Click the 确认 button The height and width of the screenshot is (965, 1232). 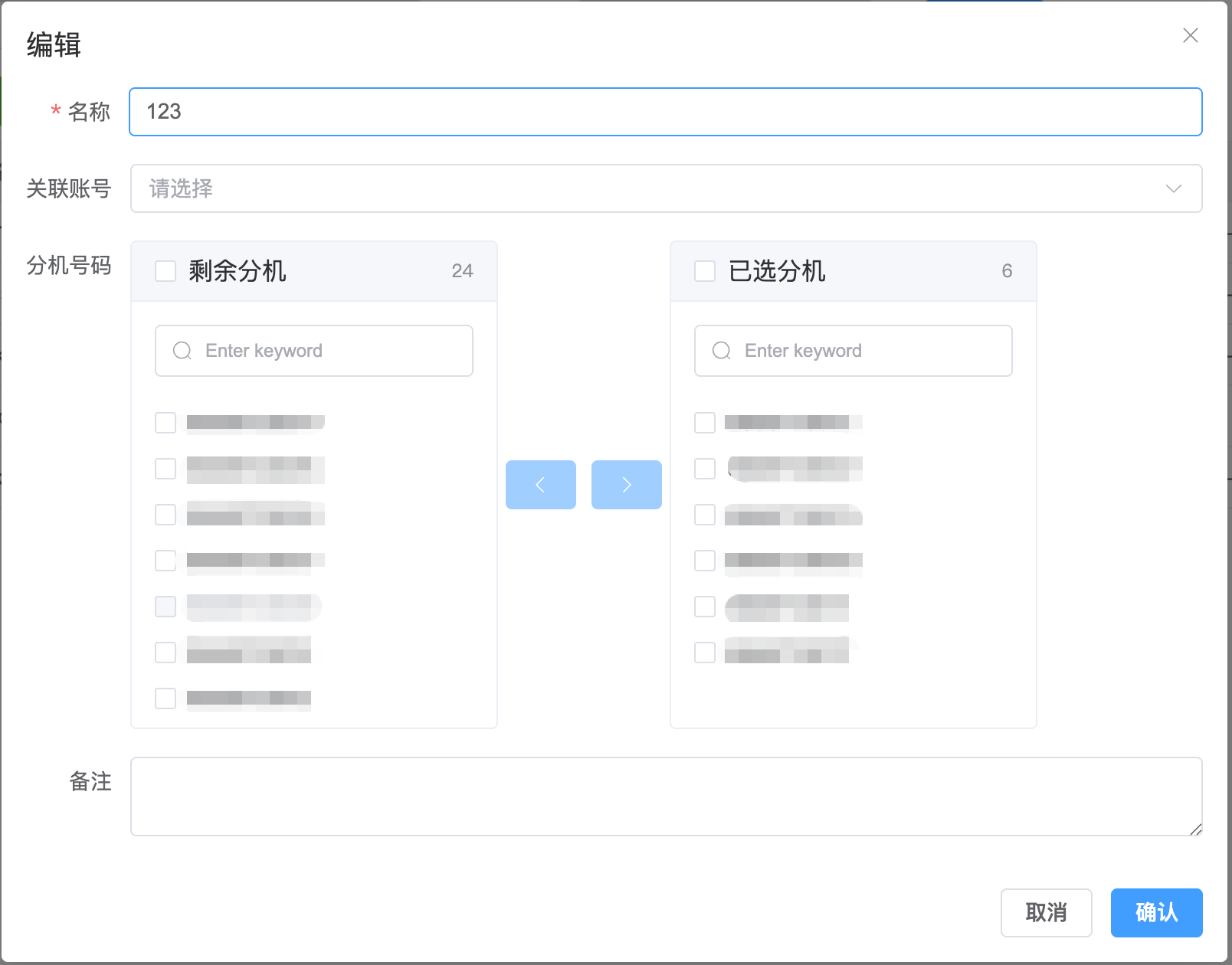tap(1156, 912)
